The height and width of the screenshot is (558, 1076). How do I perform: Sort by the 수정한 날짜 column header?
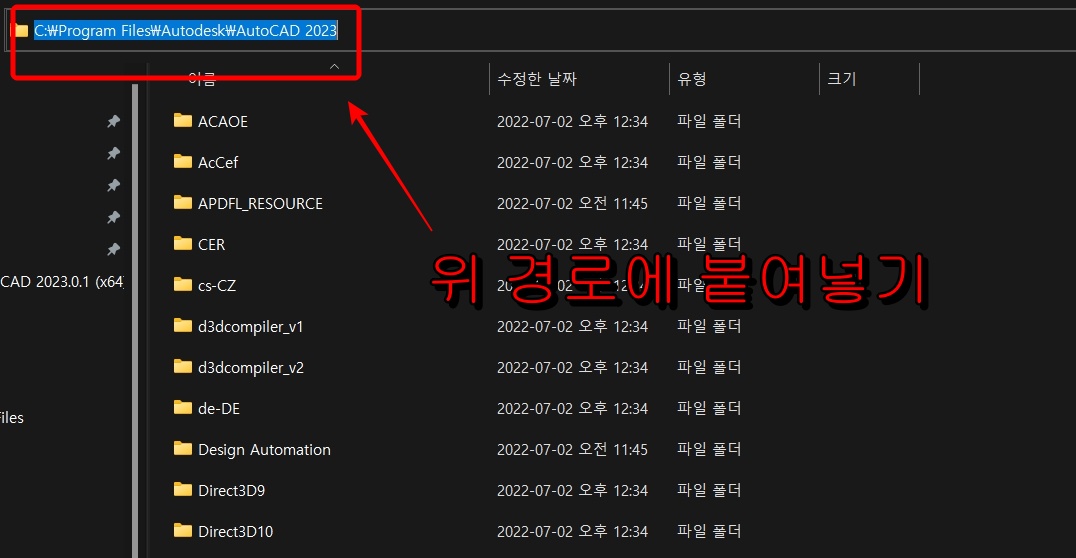[537, 79]
